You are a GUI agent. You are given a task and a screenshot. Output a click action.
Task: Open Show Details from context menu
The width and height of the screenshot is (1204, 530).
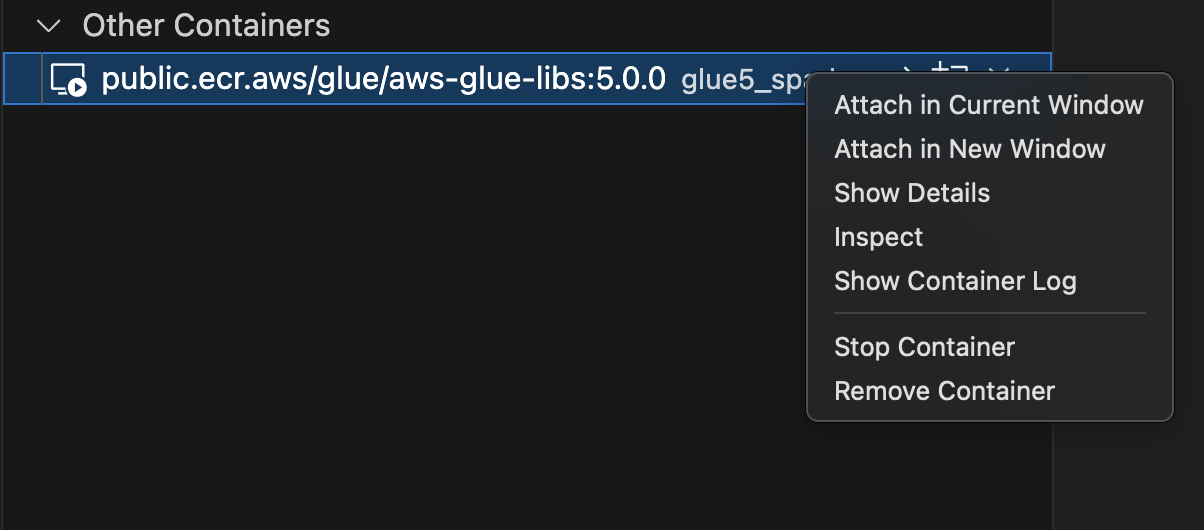click(x=911, y=193)
